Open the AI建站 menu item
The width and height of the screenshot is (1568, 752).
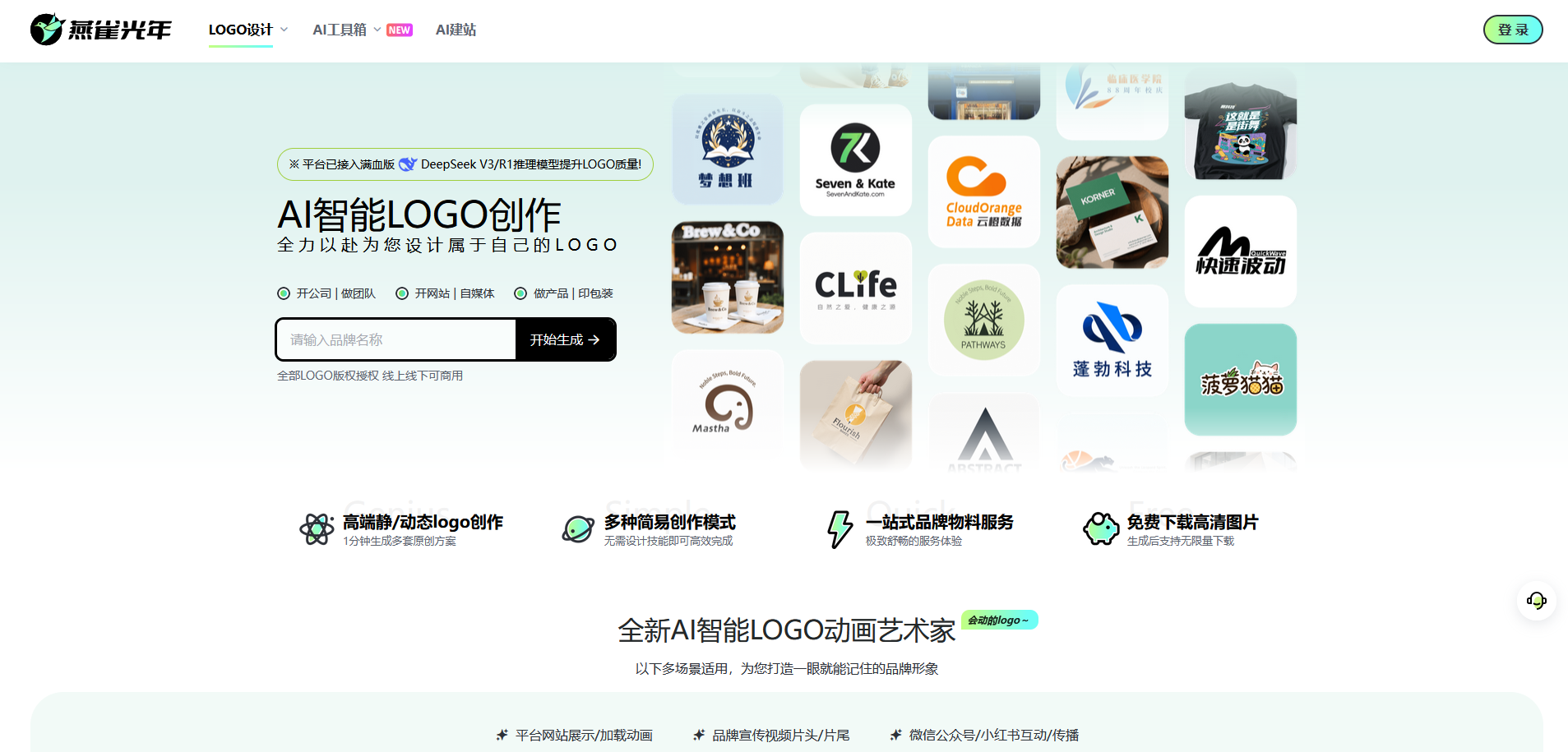tap(456, 30)
